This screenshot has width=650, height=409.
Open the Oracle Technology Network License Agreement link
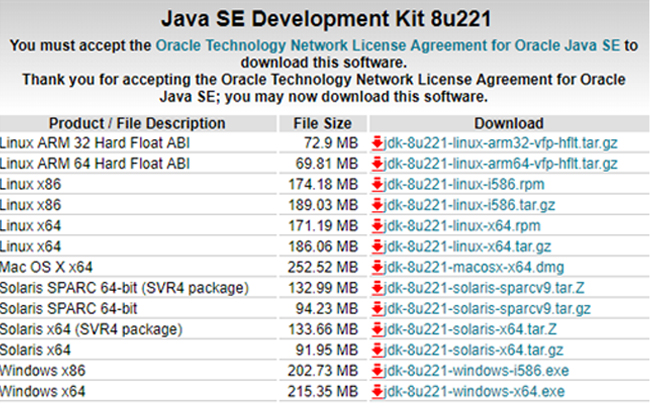pos(388,45)
